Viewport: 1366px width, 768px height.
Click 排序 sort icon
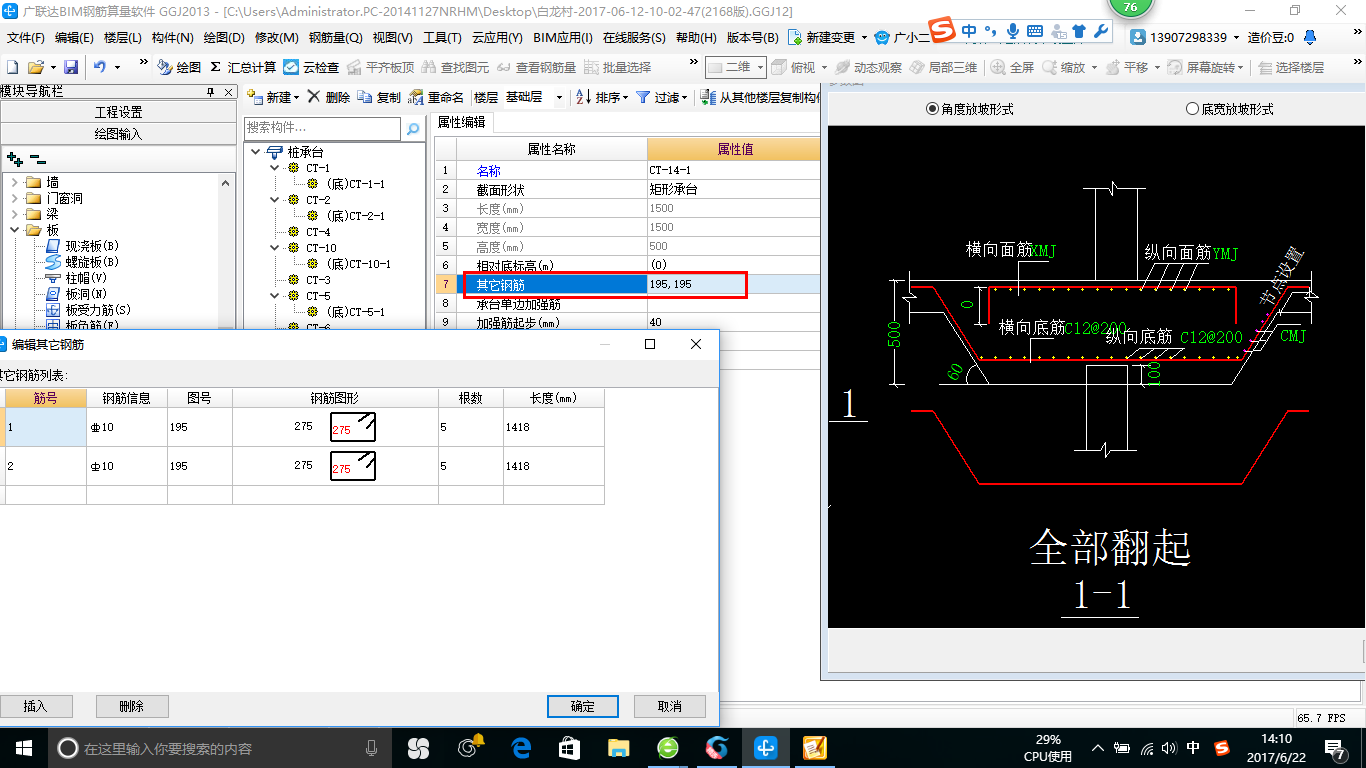click(x=584, y=97)
